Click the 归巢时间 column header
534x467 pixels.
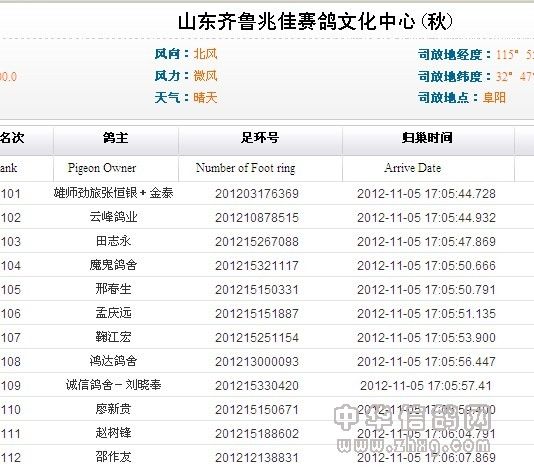427,138
